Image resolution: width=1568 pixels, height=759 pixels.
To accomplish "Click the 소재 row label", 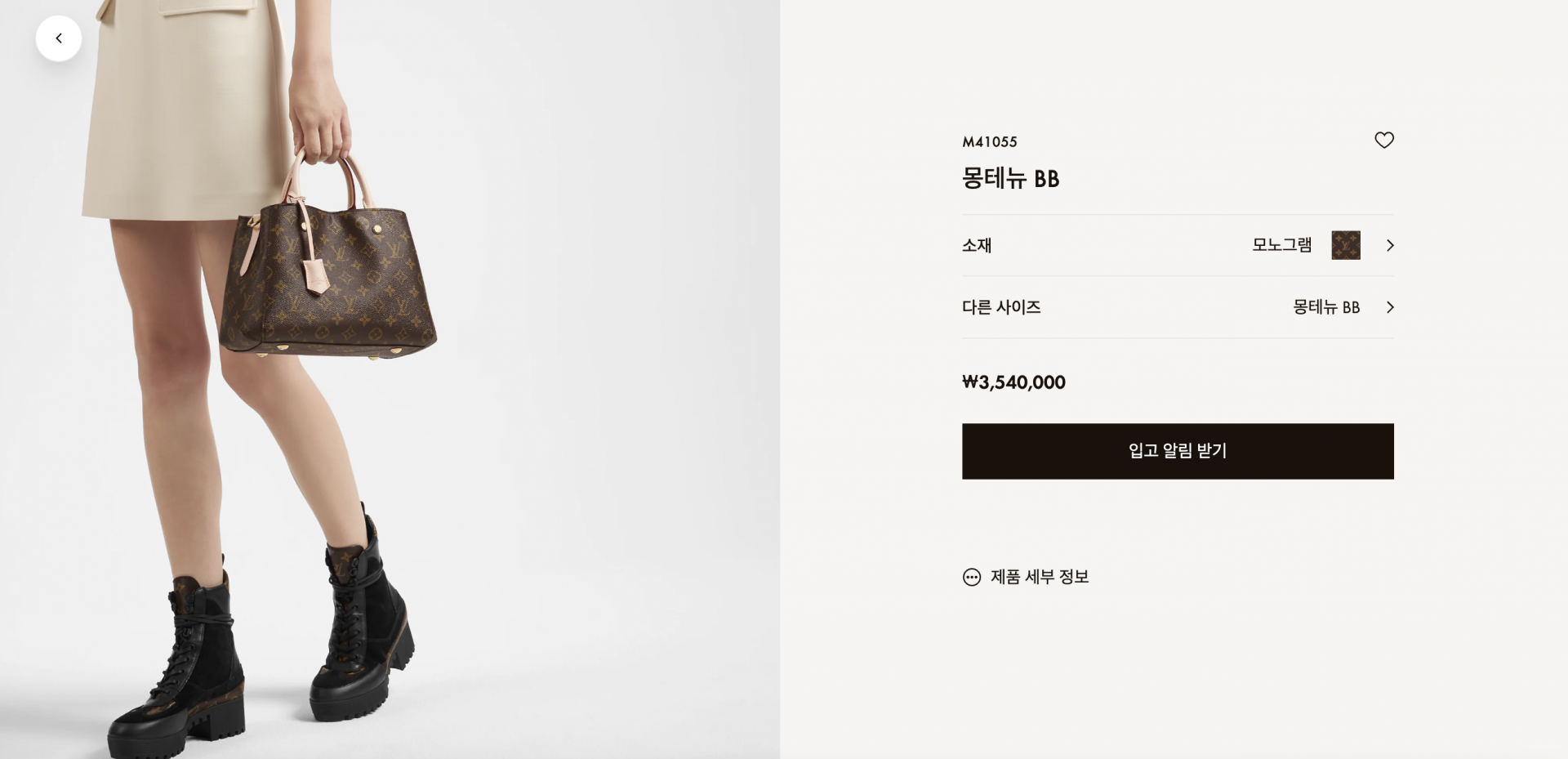I will point(977,245).
